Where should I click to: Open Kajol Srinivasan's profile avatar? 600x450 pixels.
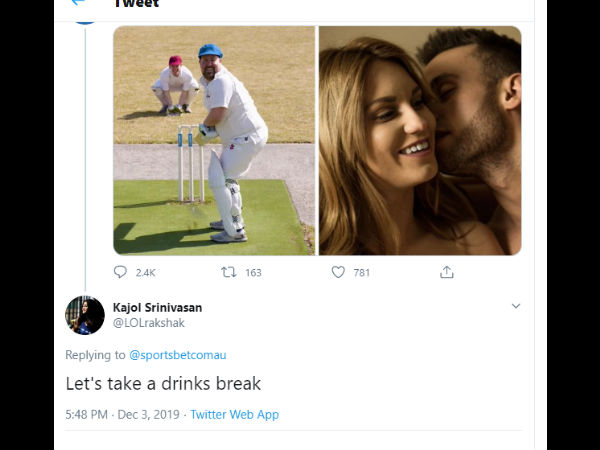tap(85, 315)
